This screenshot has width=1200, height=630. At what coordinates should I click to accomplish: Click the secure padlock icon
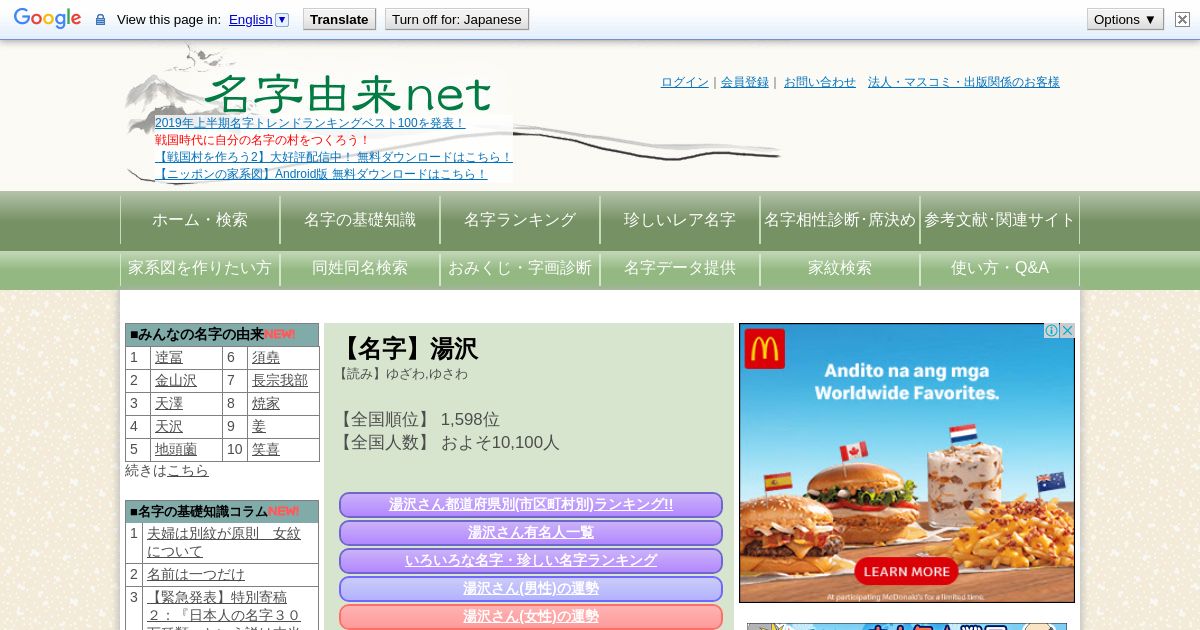[x=100, y=20]
